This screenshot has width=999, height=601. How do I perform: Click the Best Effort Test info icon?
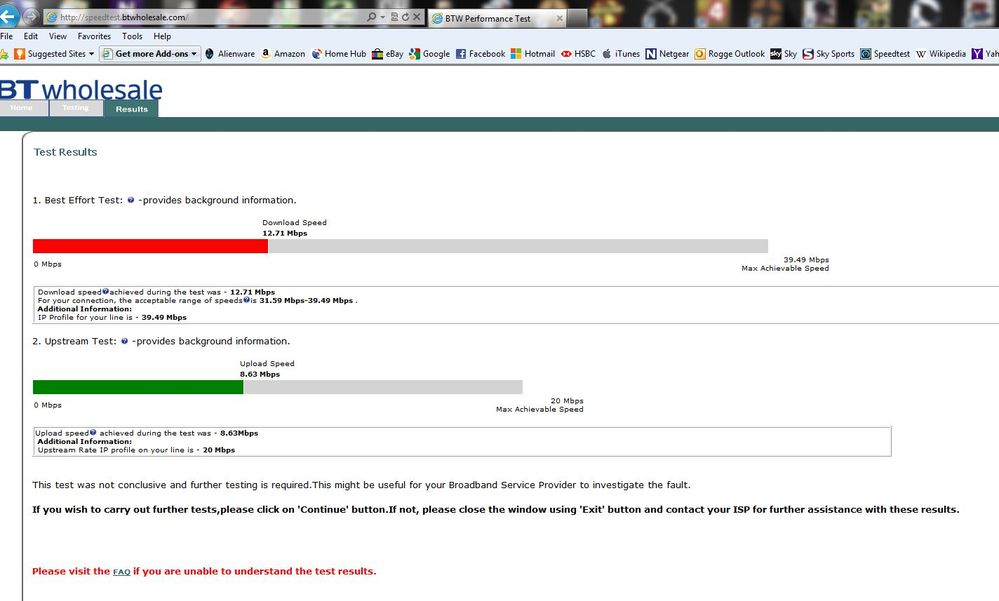coord(131,200)
